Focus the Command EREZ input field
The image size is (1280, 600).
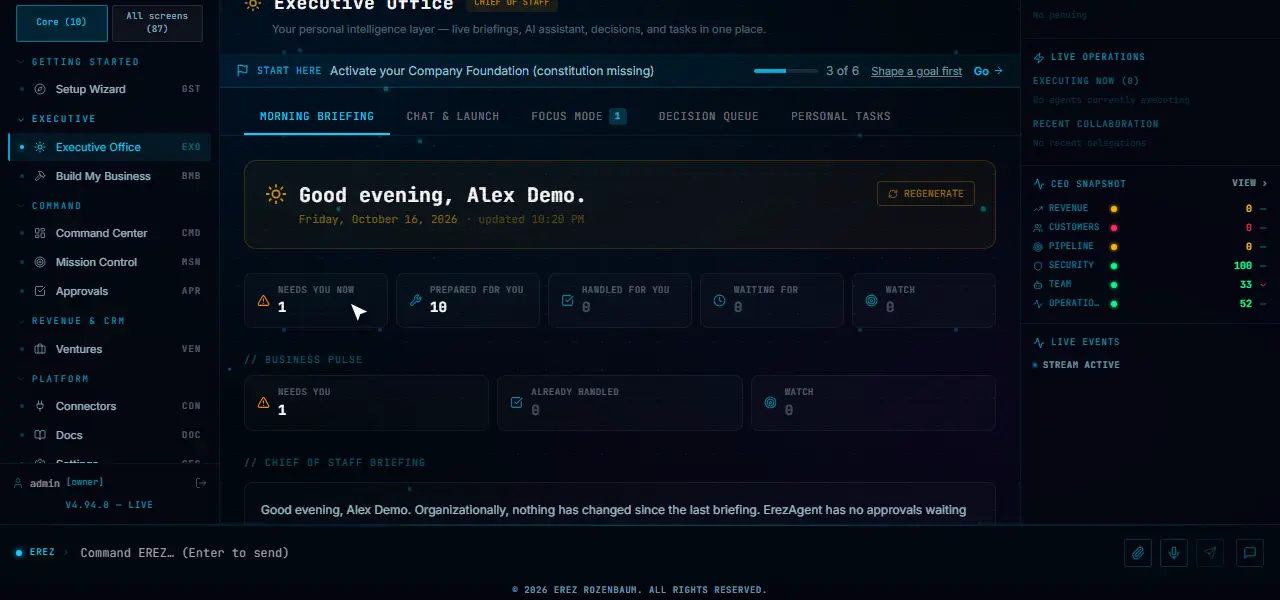click(x=595, y=553)
